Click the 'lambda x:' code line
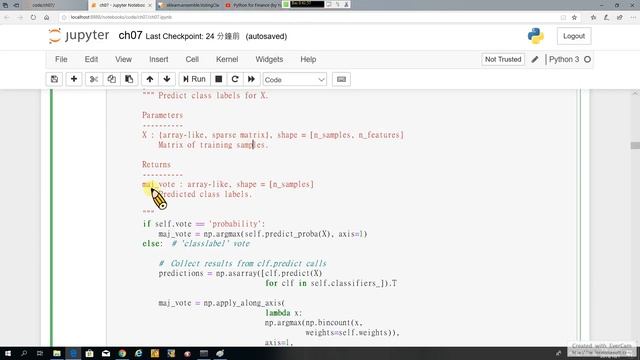This screenshot has height=360, width=640. pos(284,313)
